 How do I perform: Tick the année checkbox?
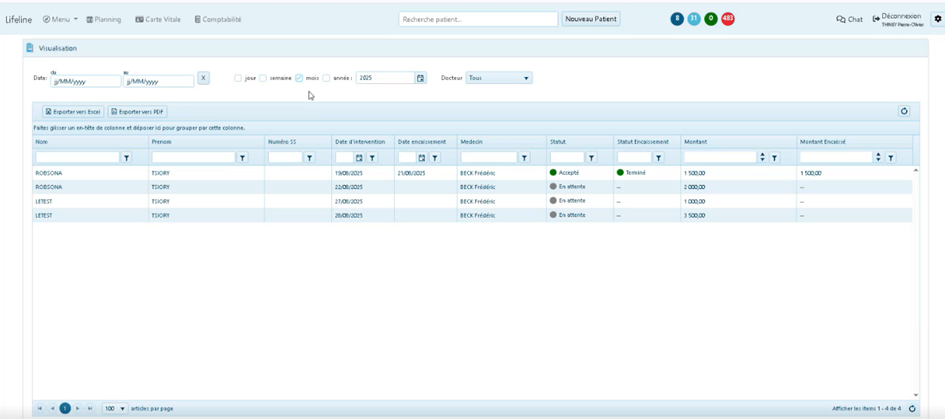point(326,78)
